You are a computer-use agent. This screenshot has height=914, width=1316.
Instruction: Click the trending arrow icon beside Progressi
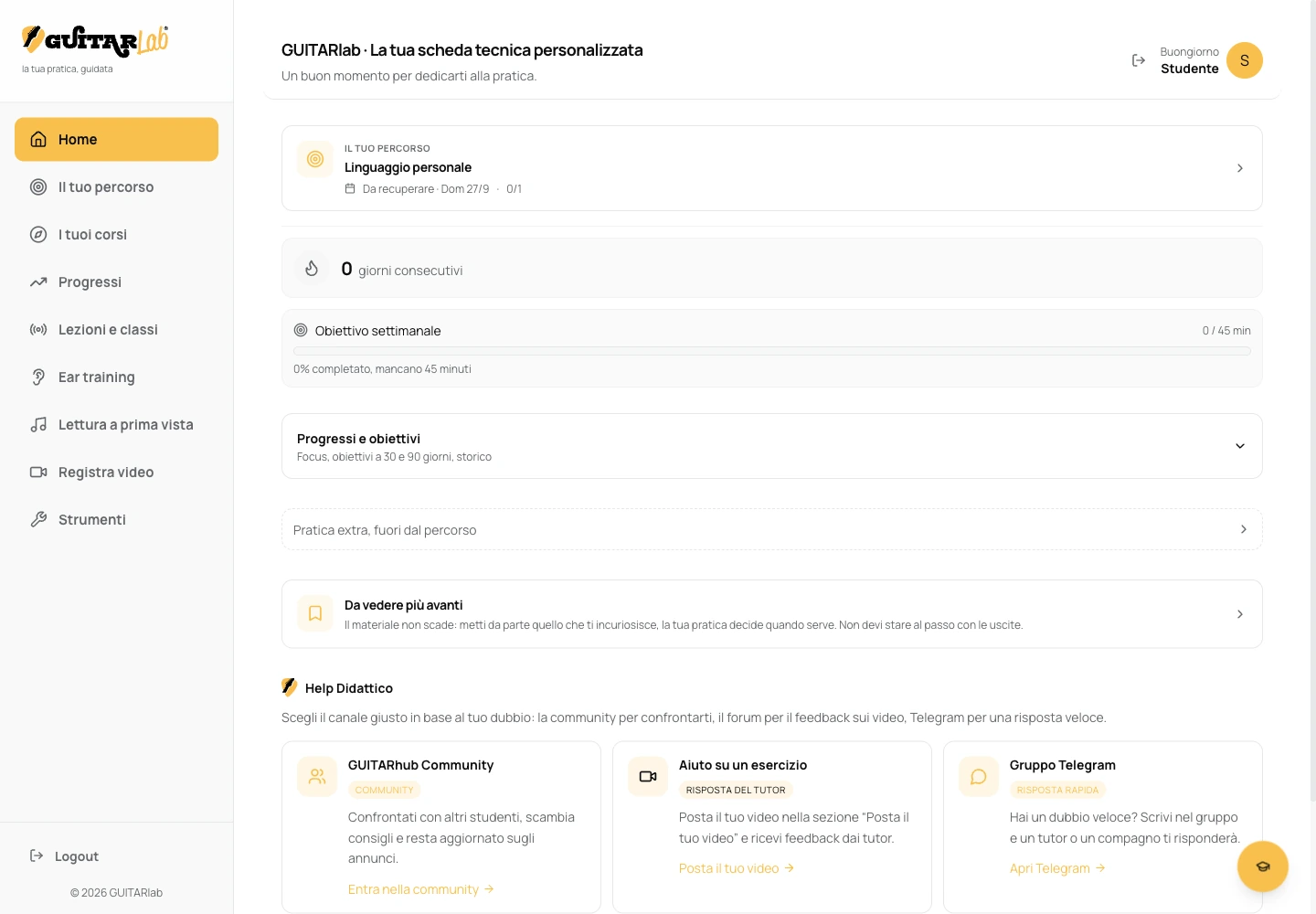coord(38,282)
